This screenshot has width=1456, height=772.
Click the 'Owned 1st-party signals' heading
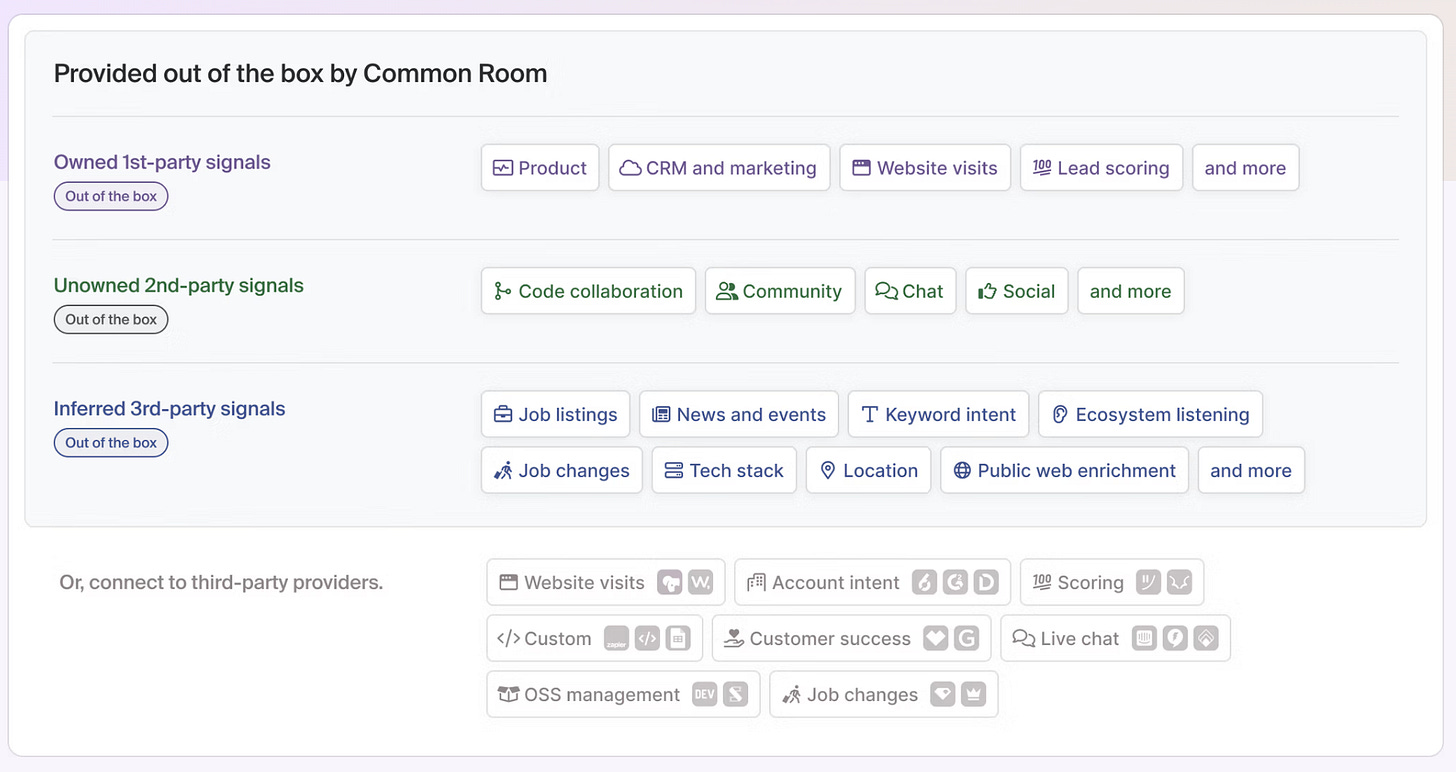point(162,162)
